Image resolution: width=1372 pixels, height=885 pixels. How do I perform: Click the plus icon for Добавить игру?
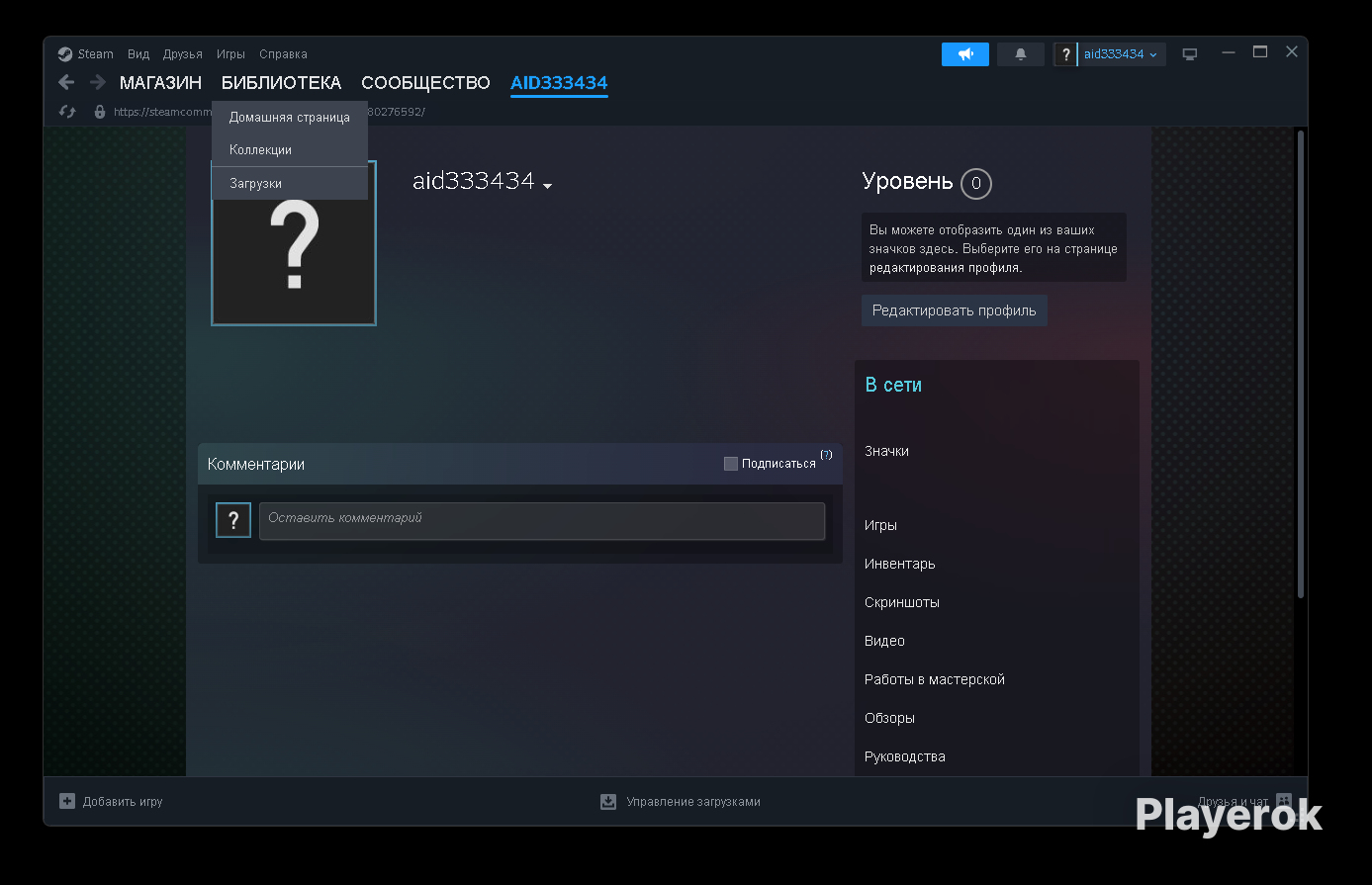click(x=67, y=802)
